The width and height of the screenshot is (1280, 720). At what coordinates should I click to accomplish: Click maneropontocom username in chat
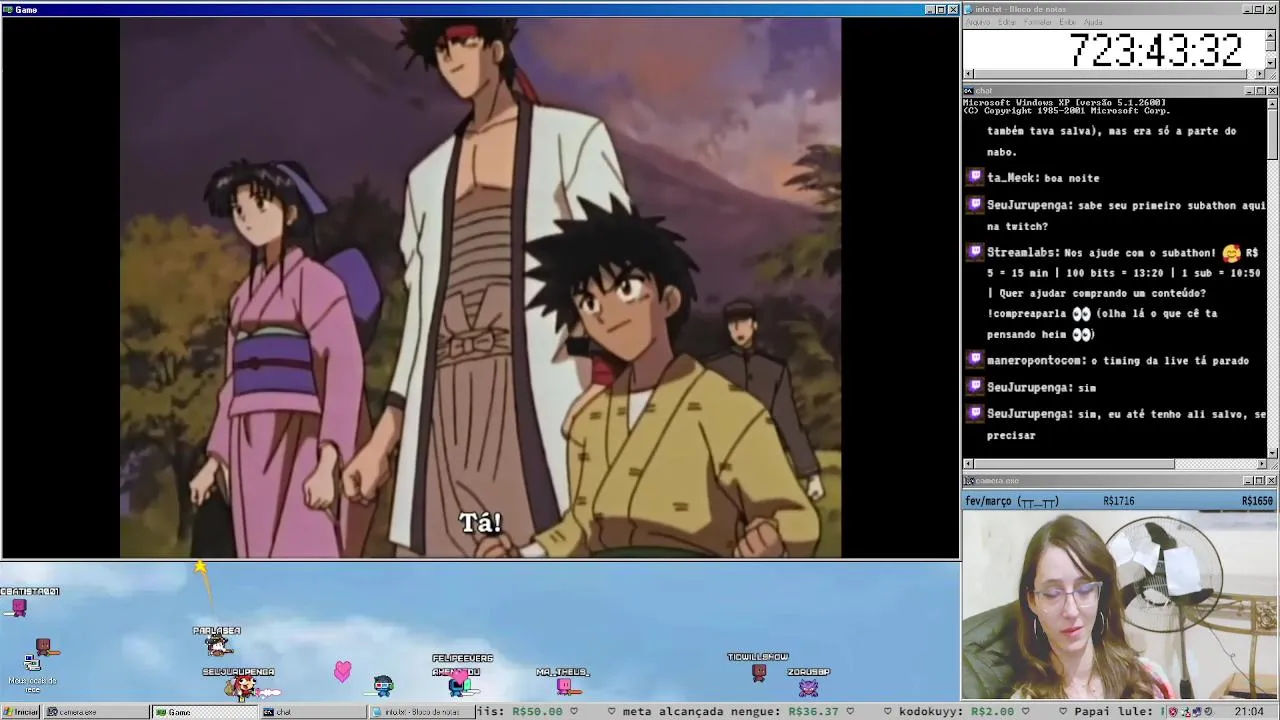coord(1035,360)
